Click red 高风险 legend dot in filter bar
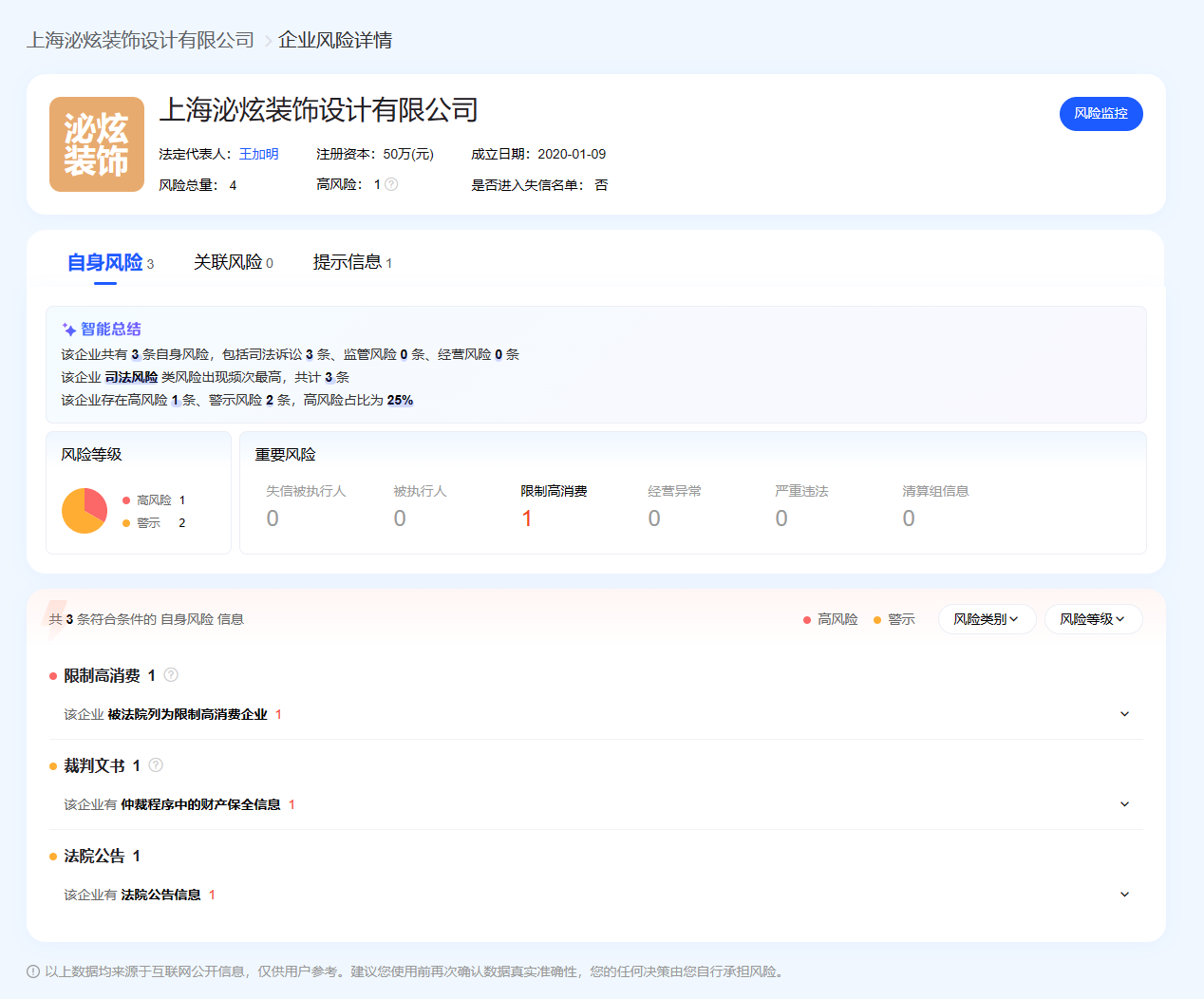The image size is (1204, 999). (x=807, y=620)
